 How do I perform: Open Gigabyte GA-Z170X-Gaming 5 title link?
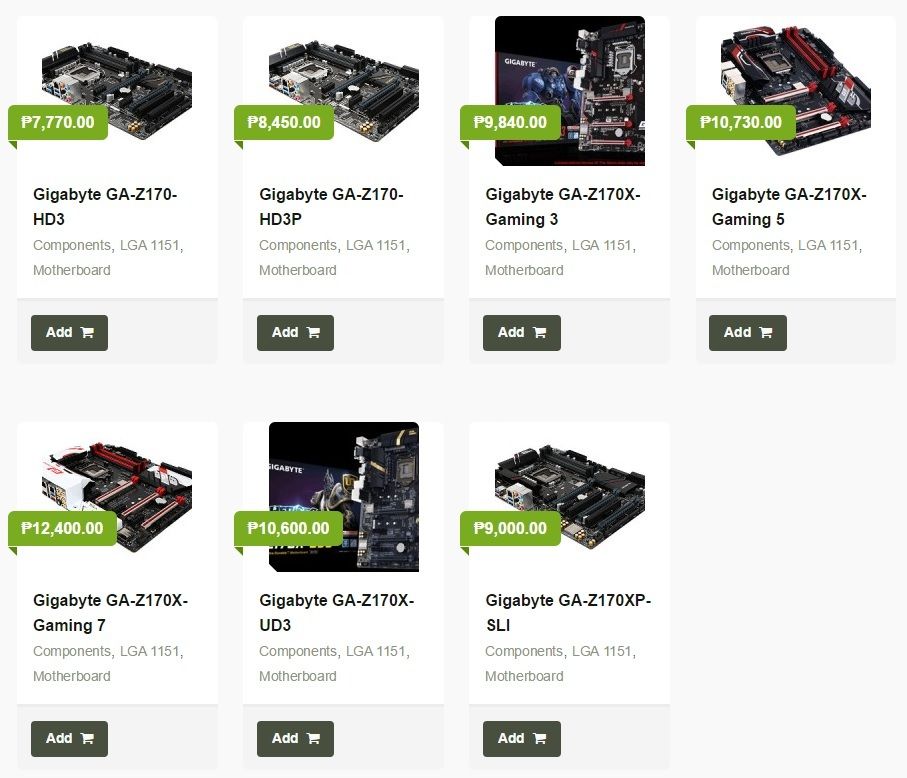pos(789,207)
